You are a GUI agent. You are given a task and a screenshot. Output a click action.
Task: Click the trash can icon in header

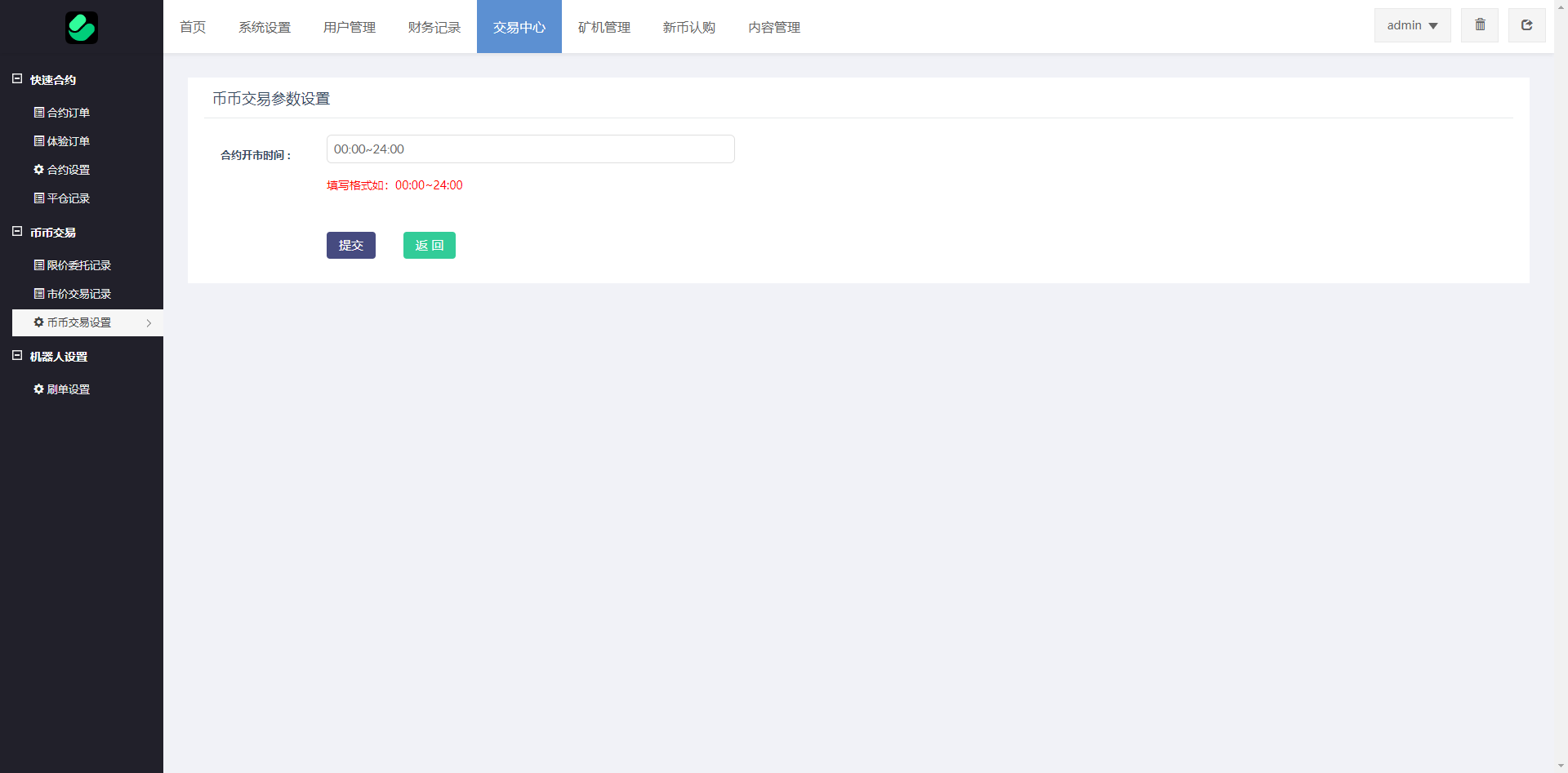point(1480,25)
